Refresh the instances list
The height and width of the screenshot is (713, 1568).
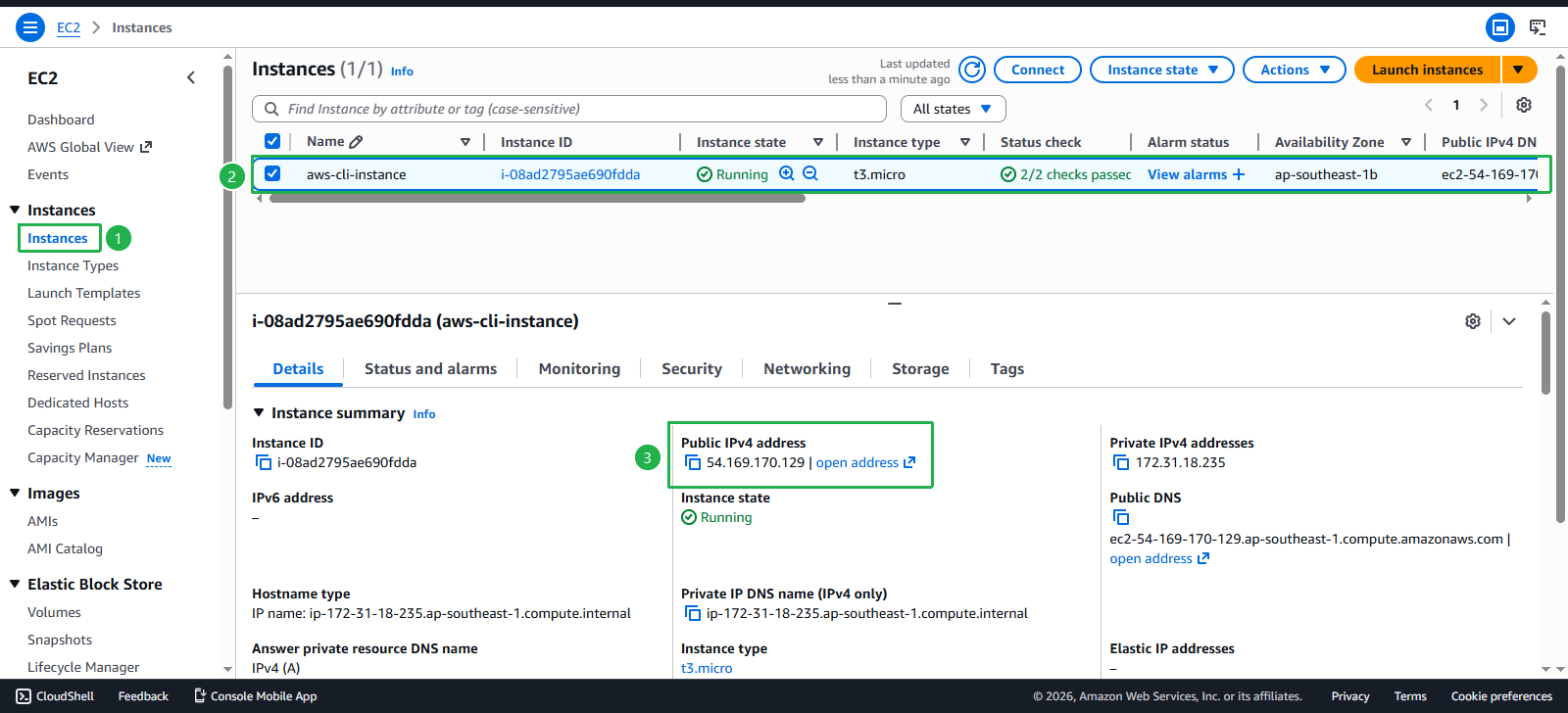[x=972, y=70]
